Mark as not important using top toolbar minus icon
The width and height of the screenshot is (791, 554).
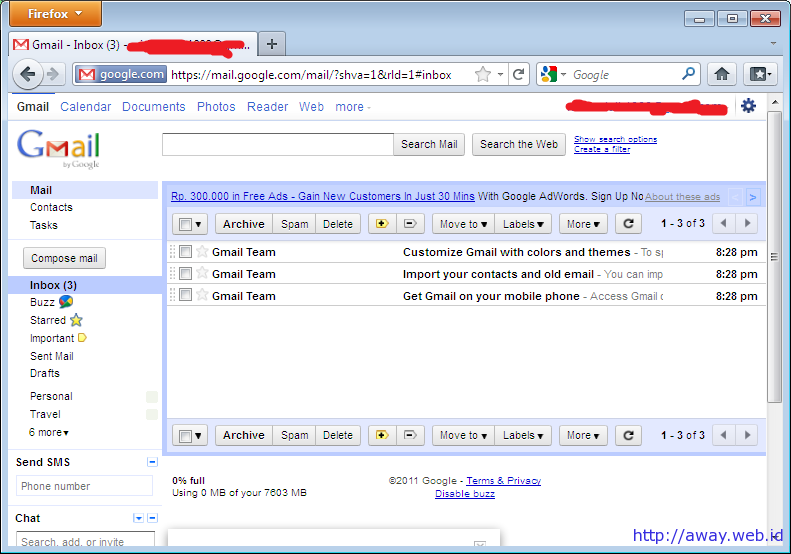tap(410, 224)
